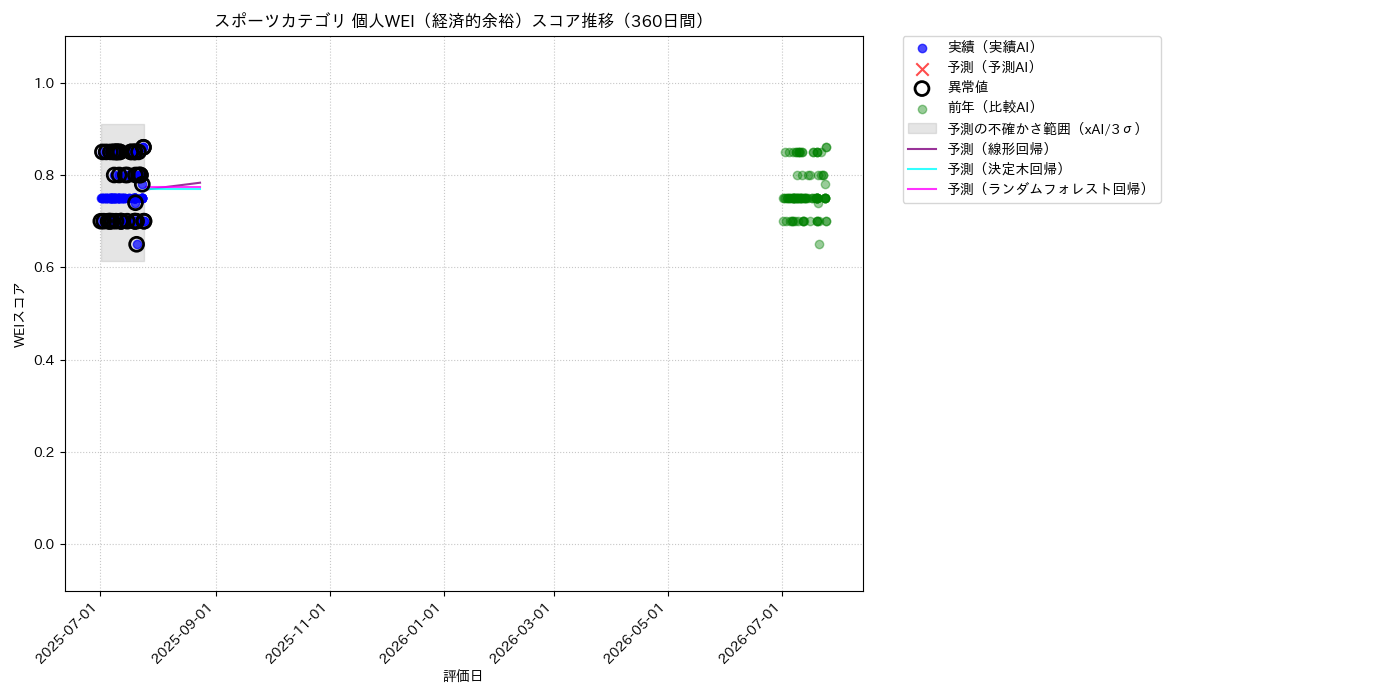Click the 0.4 y-axis tick label
The width and height of the screenshot is (1400, 700).
(43, 360)
